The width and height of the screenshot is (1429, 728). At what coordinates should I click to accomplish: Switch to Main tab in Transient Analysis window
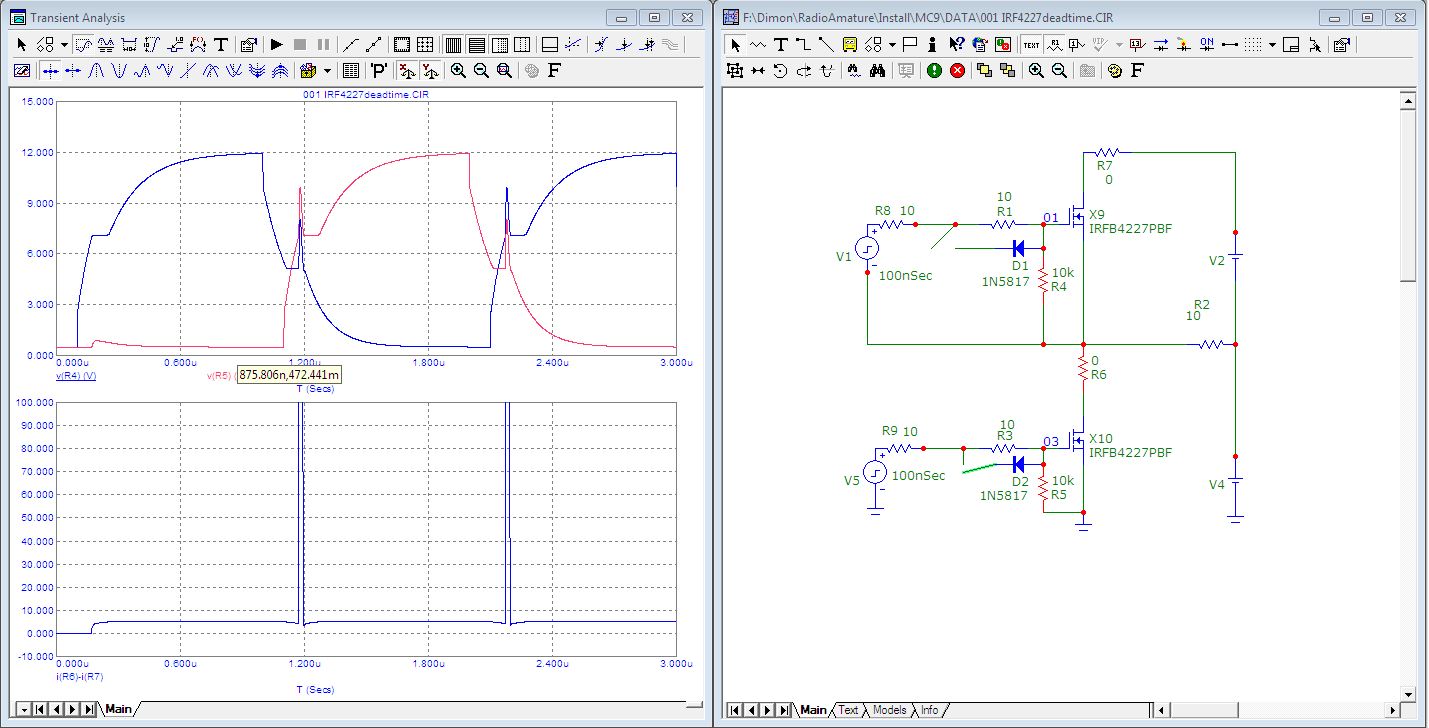tap(118, 709)
